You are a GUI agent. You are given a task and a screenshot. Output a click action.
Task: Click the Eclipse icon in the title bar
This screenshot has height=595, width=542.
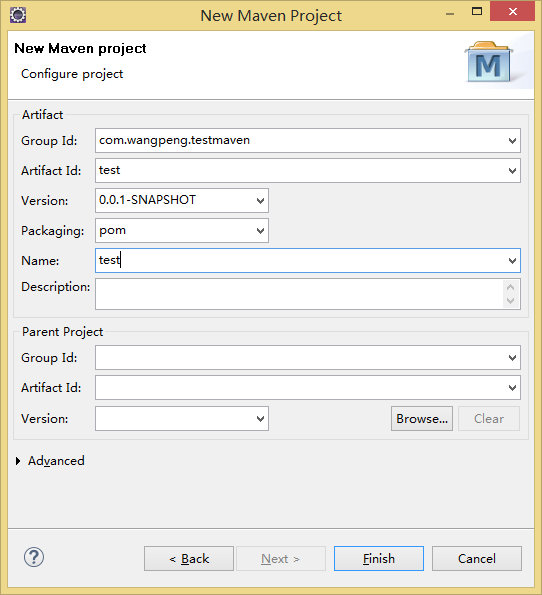click(x=18, y=15)
